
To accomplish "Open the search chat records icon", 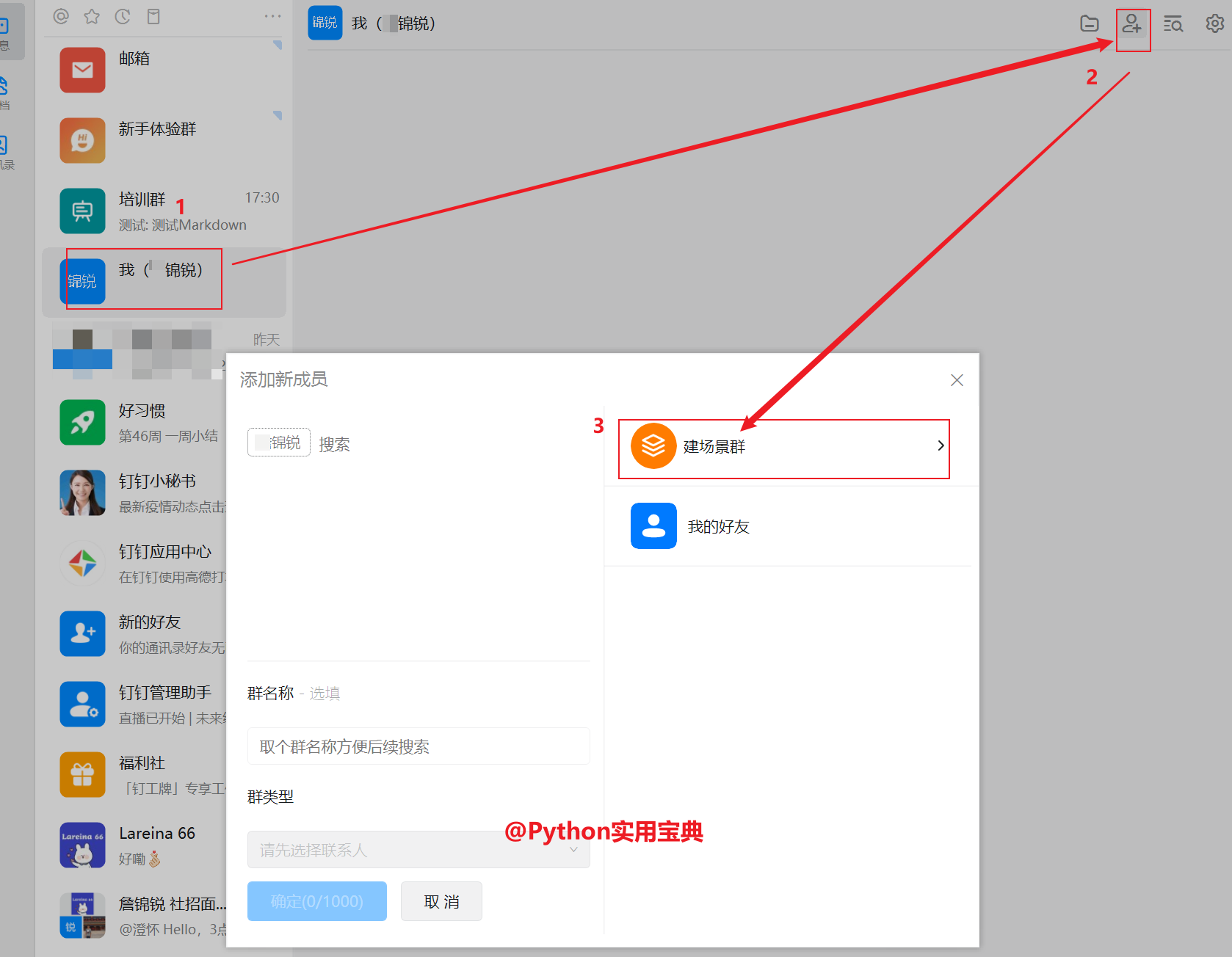I will click(x=1173, y=23).
